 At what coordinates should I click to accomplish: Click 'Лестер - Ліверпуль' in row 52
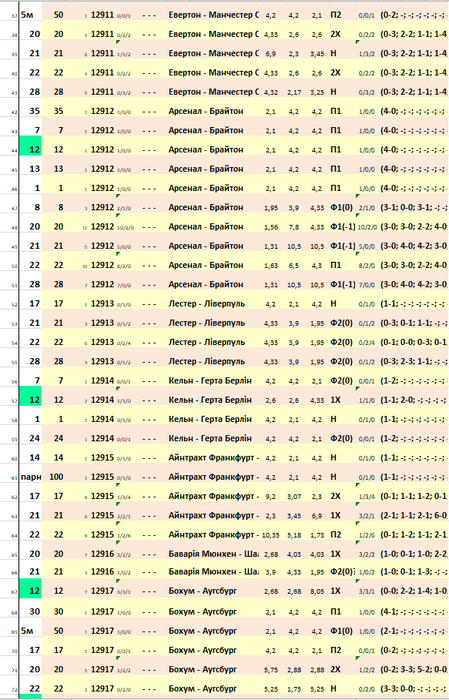pyautogui.click(x=207, y=304)
